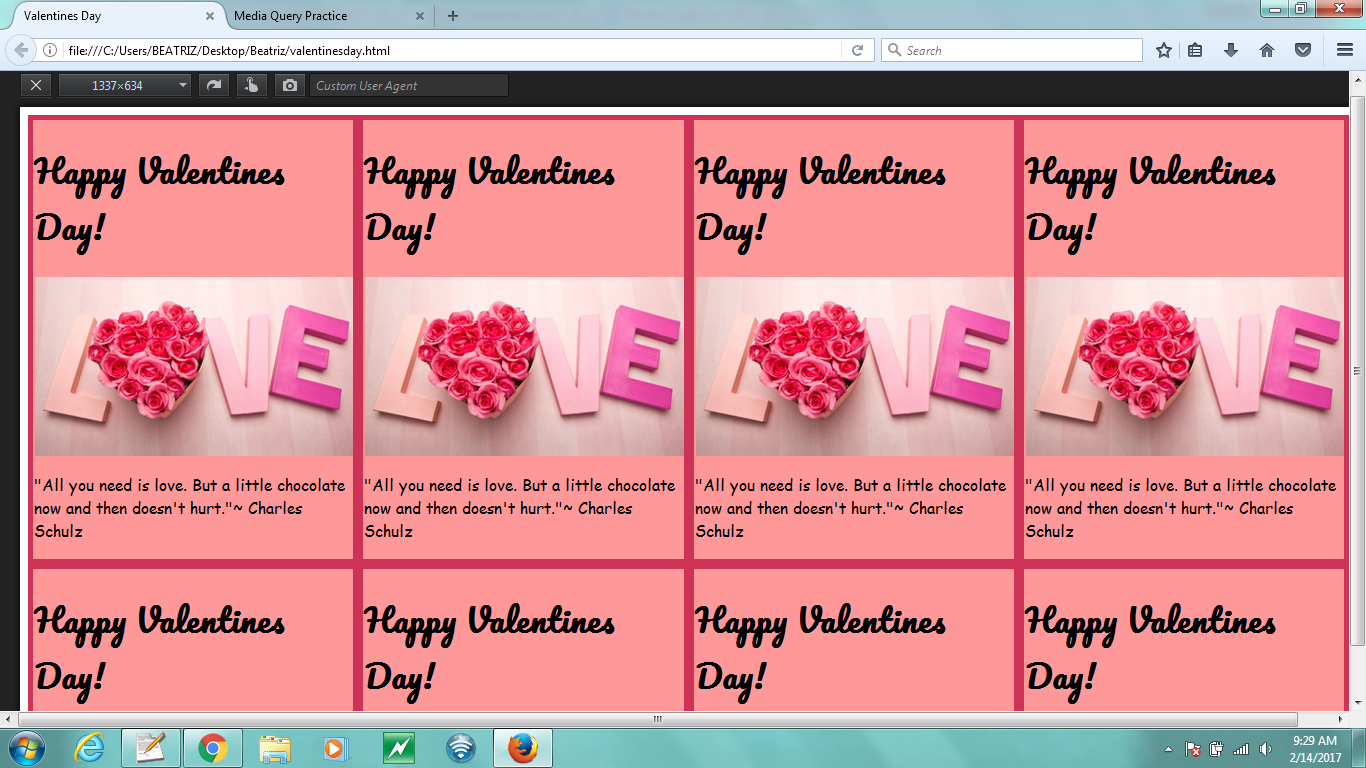Focus the Custom User Agent field
This screenshot has height=768, width=1366.
click(409, 86)
